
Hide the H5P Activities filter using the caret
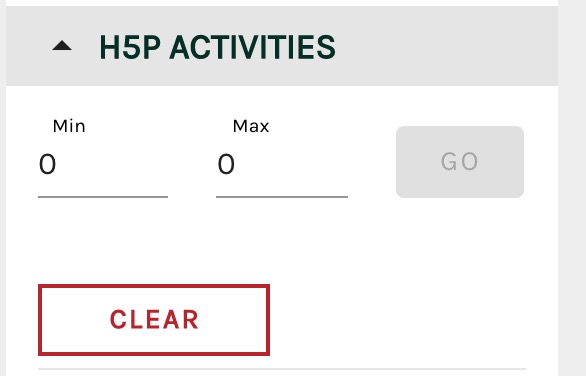click(x=62, y=46)
